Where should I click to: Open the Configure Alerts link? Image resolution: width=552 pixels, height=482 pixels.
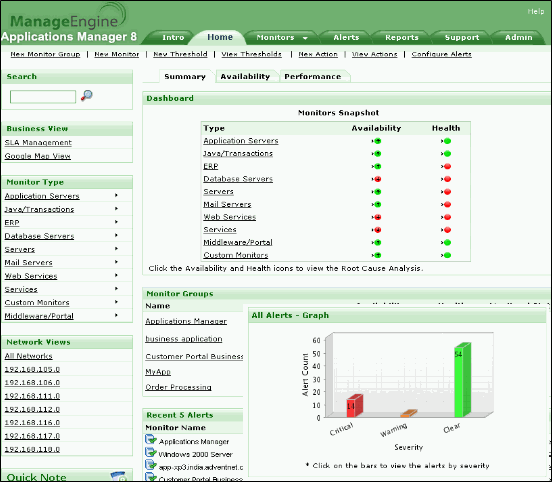[x=441, y=54]
